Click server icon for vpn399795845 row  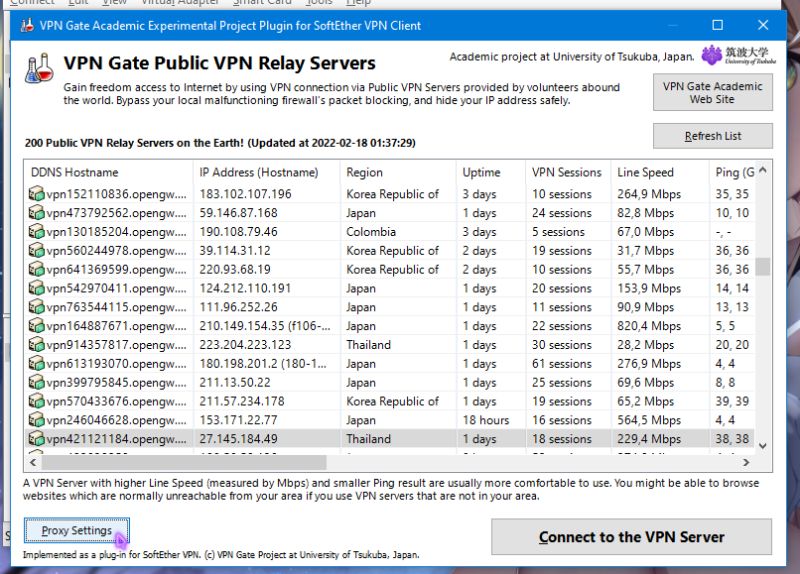click(37, 383)
